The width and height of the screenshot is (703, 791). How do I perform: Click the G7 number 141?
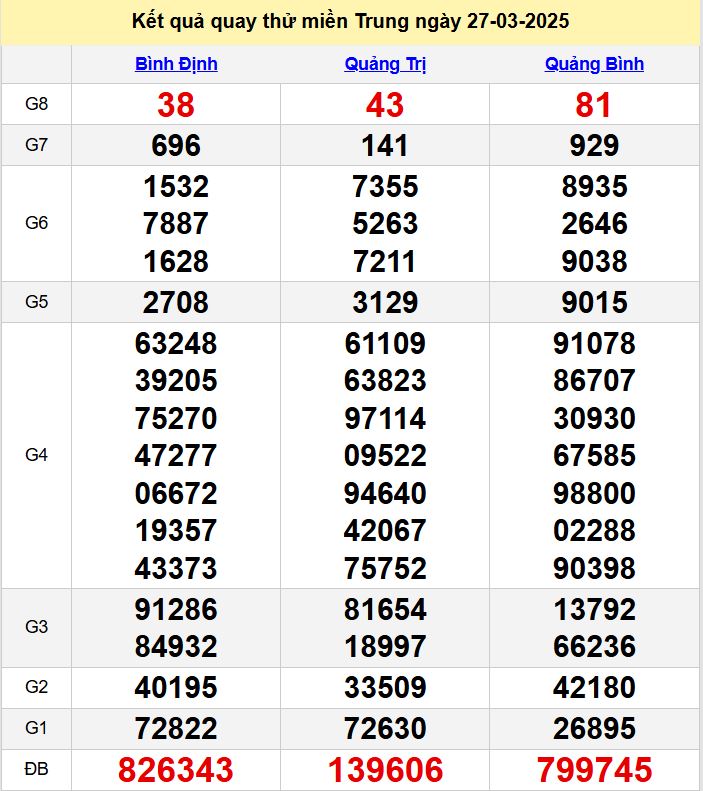coord(385,146)
